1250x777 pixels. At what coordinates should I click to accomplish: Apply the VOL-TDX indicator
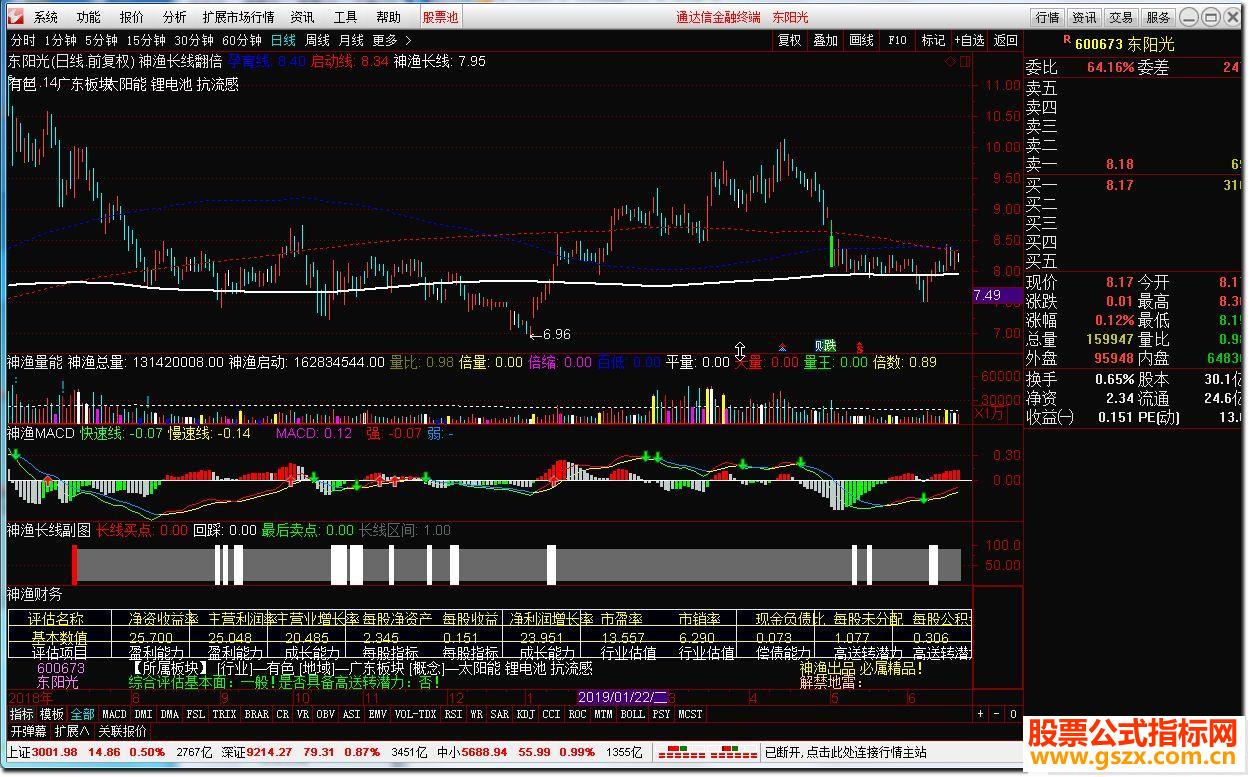pyautogui.click(x=416, y=714)
